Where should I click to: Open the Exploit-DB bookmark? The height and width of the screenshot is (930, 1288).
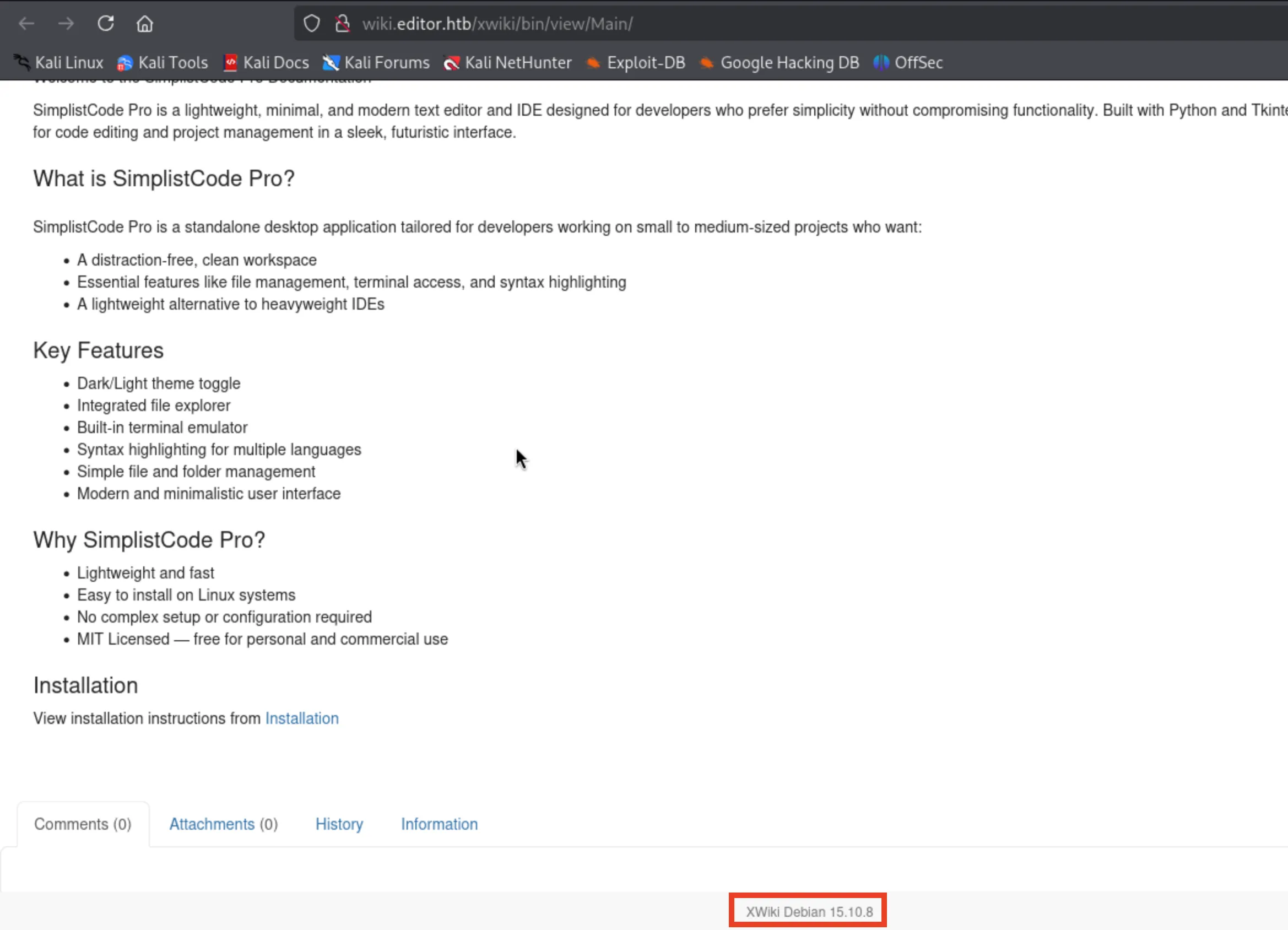636,62
